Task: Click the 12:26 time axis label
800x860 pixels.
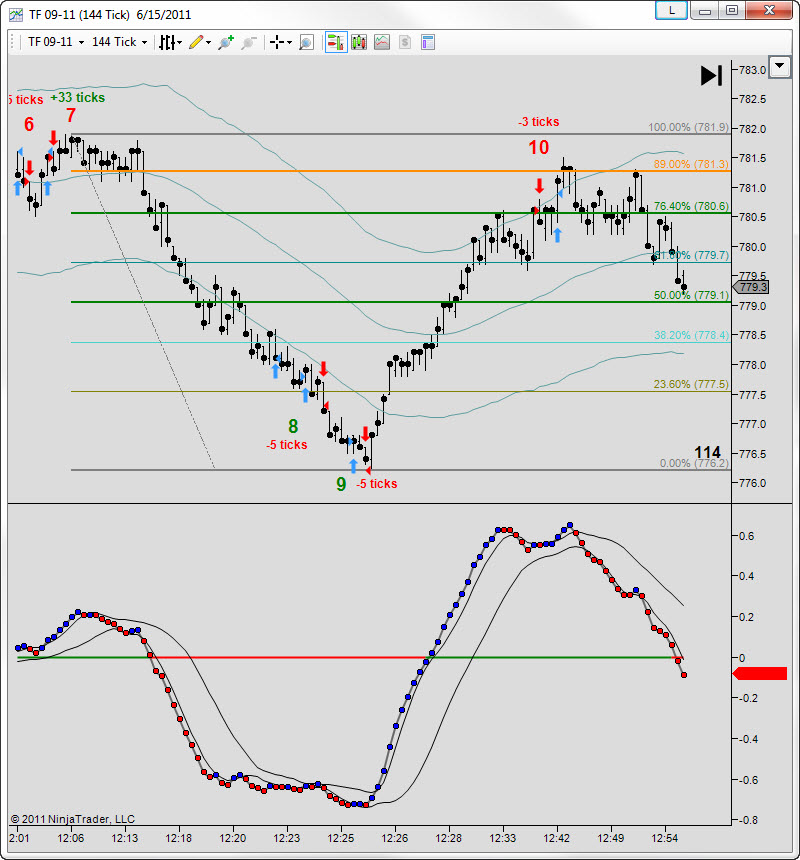Action: click(x=395, y=838)
